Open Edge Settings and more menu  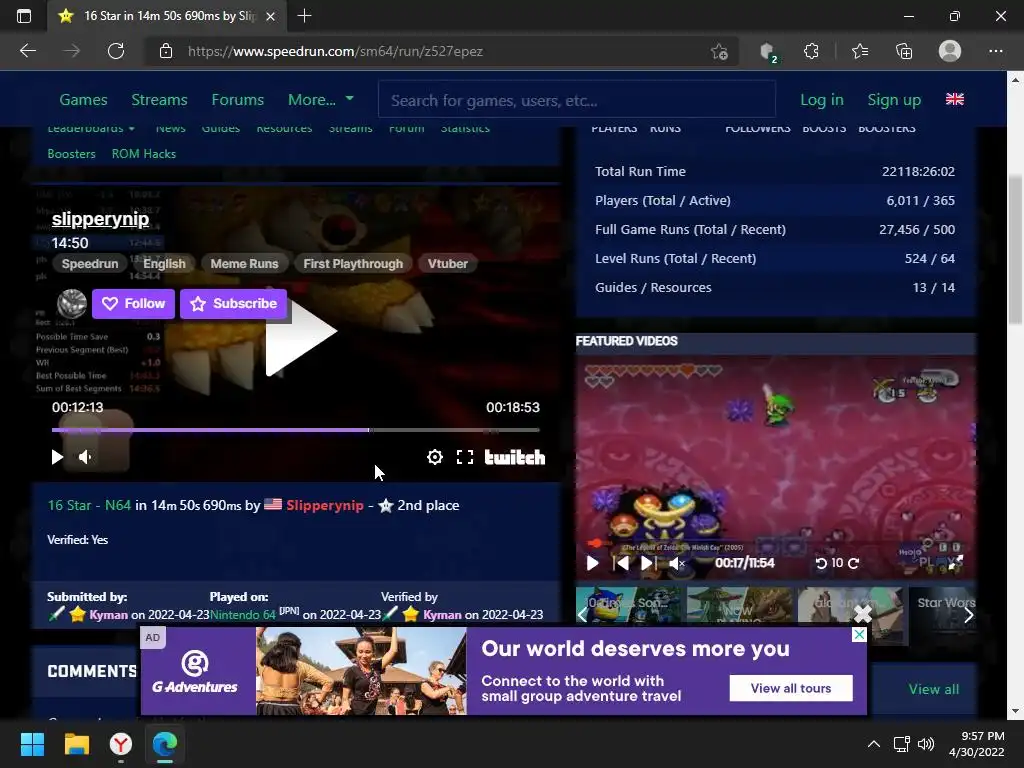(x=995, y=51)
